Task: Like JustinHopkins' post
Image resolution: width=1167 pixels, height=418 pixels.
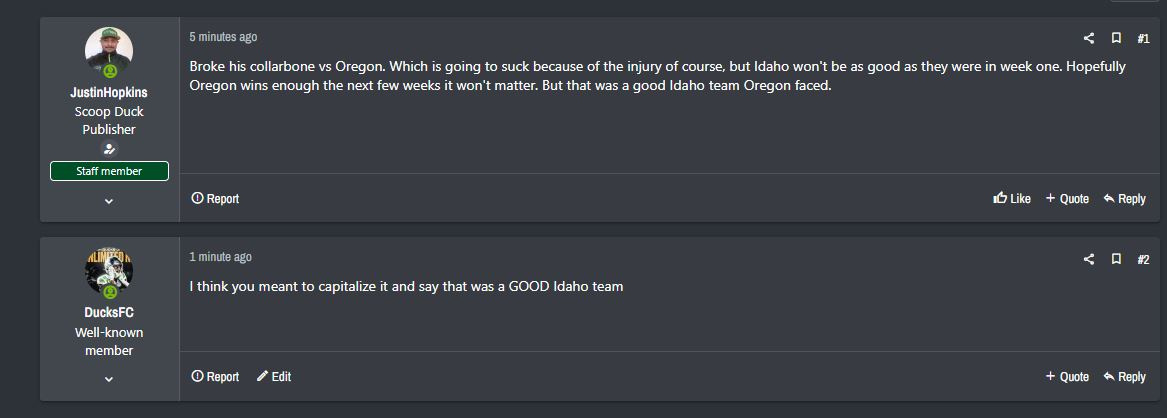Action: click(x=1012, y=199)
